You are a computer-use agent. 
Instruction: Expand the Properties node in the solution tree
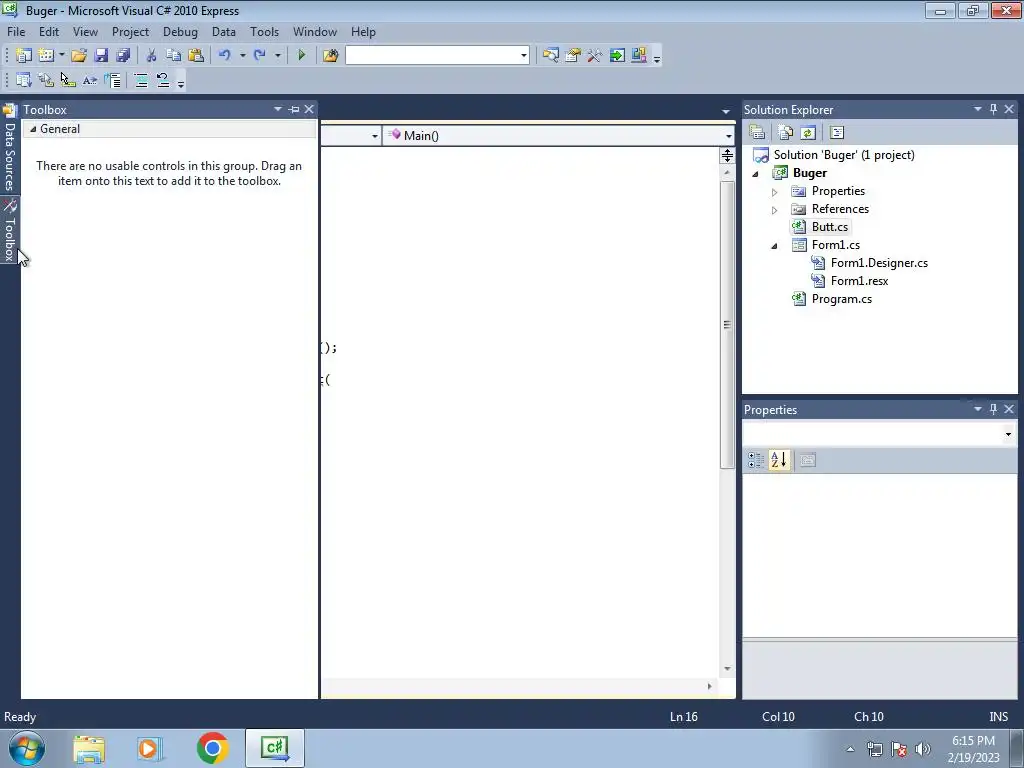point(775,191)
